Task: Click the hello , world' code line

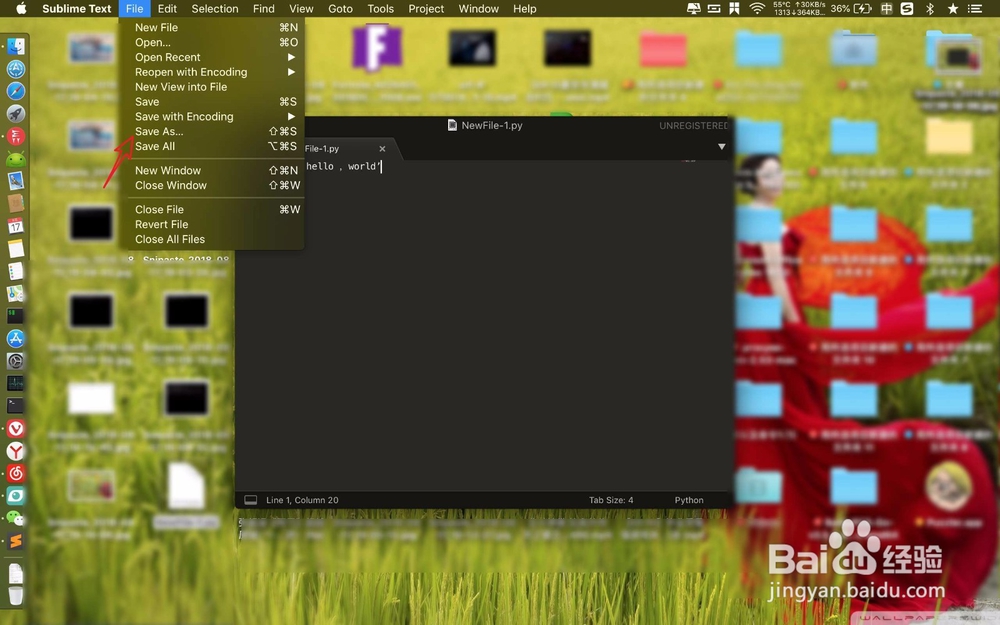Action: tap(343, 166)
